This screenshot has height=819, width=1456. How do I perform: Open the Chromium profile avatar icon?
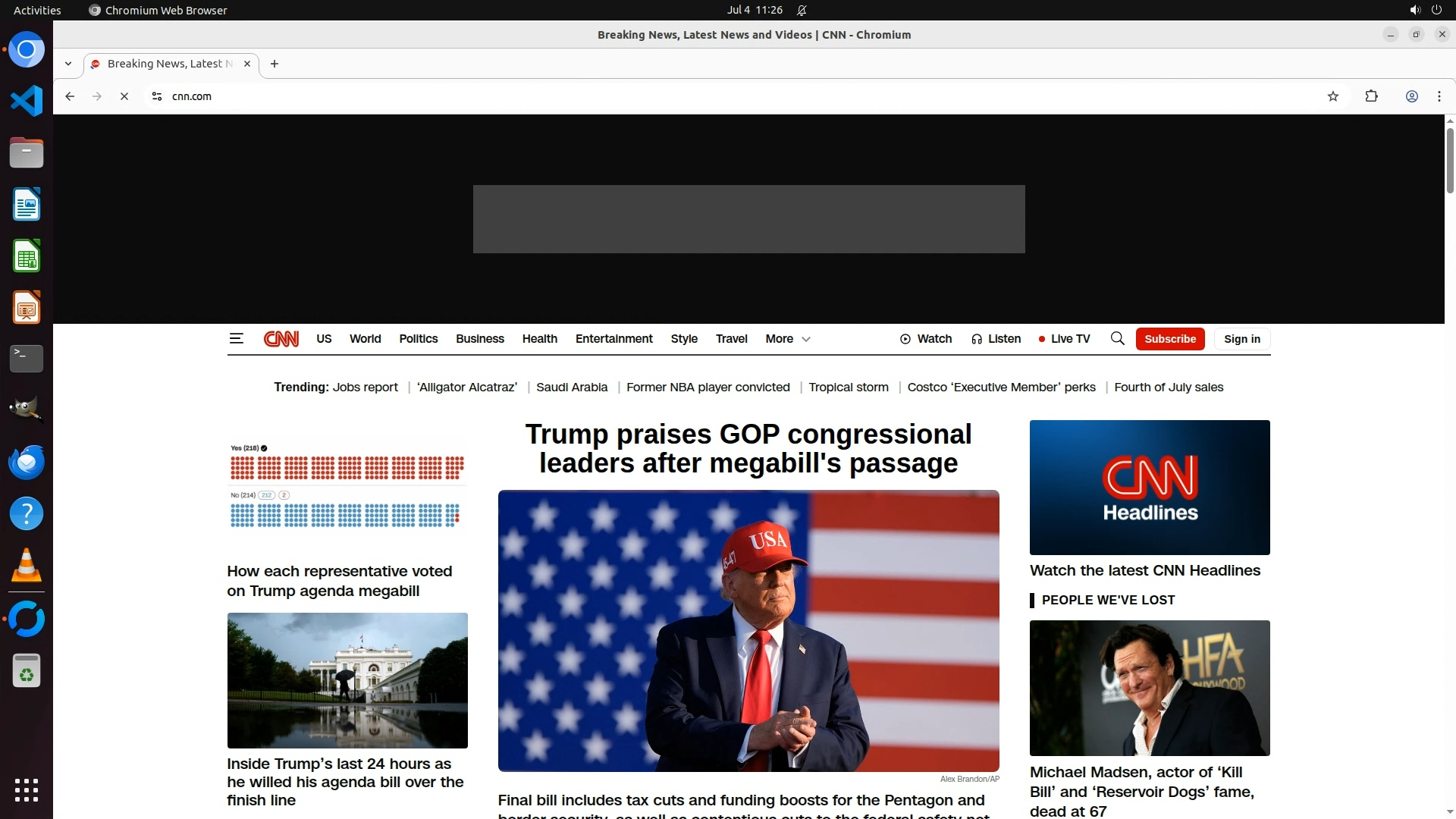click(1412, 96)
